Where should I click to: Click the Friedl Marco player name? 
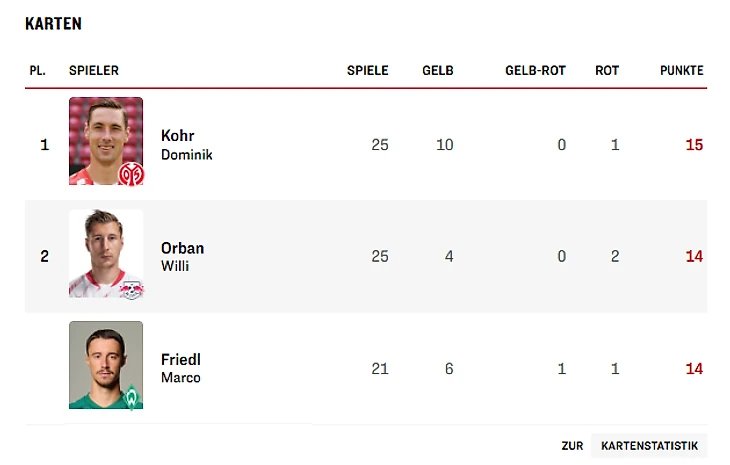[181, 368]
